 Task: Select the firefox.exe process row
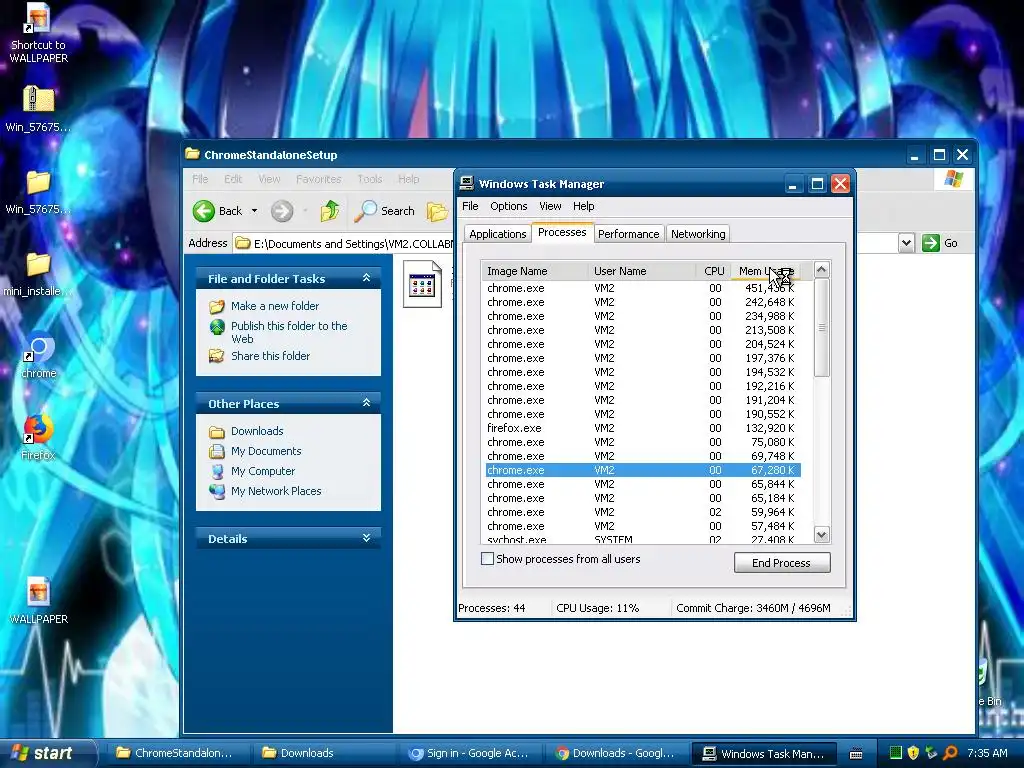click(x=643, y=428)
